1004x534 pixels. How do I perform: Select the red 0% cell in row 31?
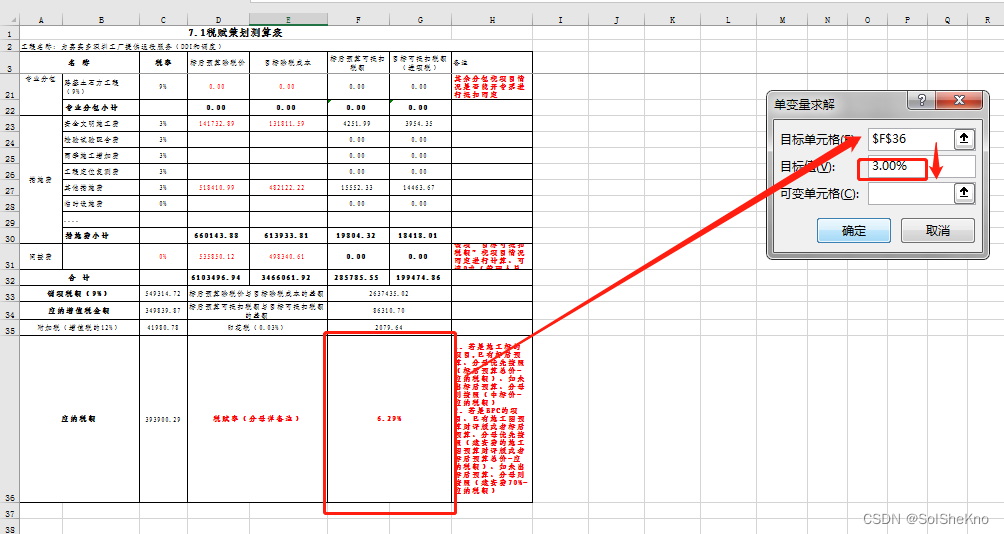(163, 257)
